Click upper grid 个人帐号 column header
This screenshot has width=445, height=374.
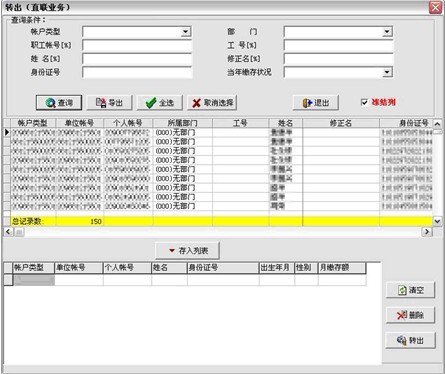point(128,123)
